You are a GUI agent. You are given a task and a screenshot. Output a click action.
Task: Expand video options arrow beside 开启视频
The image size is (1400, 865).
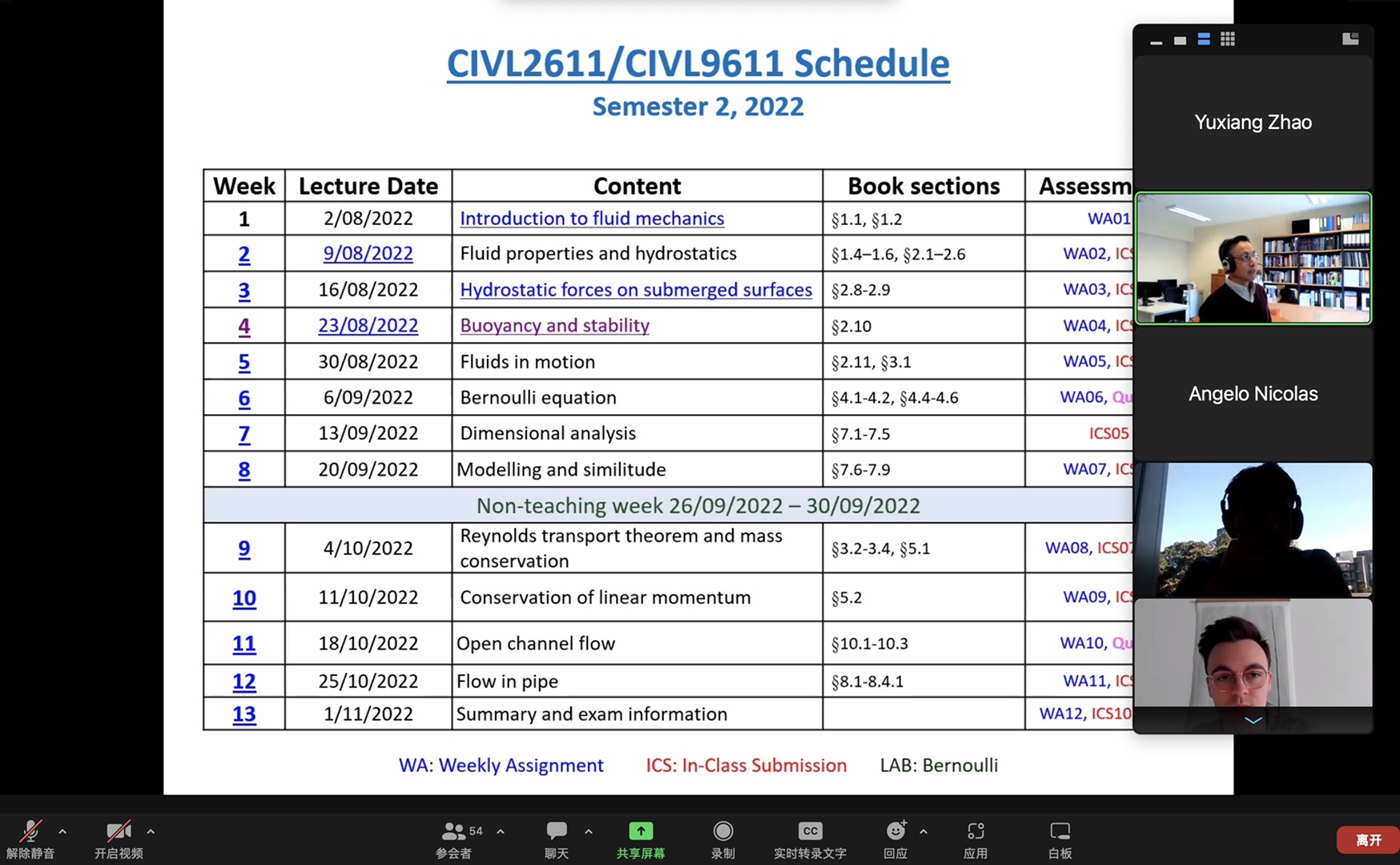click(x=151, y=831)
